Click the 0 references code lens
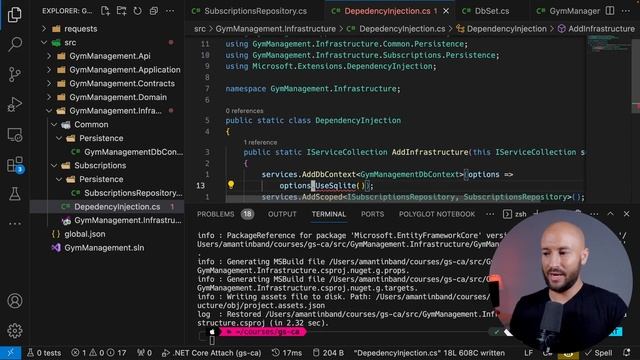Screen dimensions: 640x360 [x=244, y=111]
